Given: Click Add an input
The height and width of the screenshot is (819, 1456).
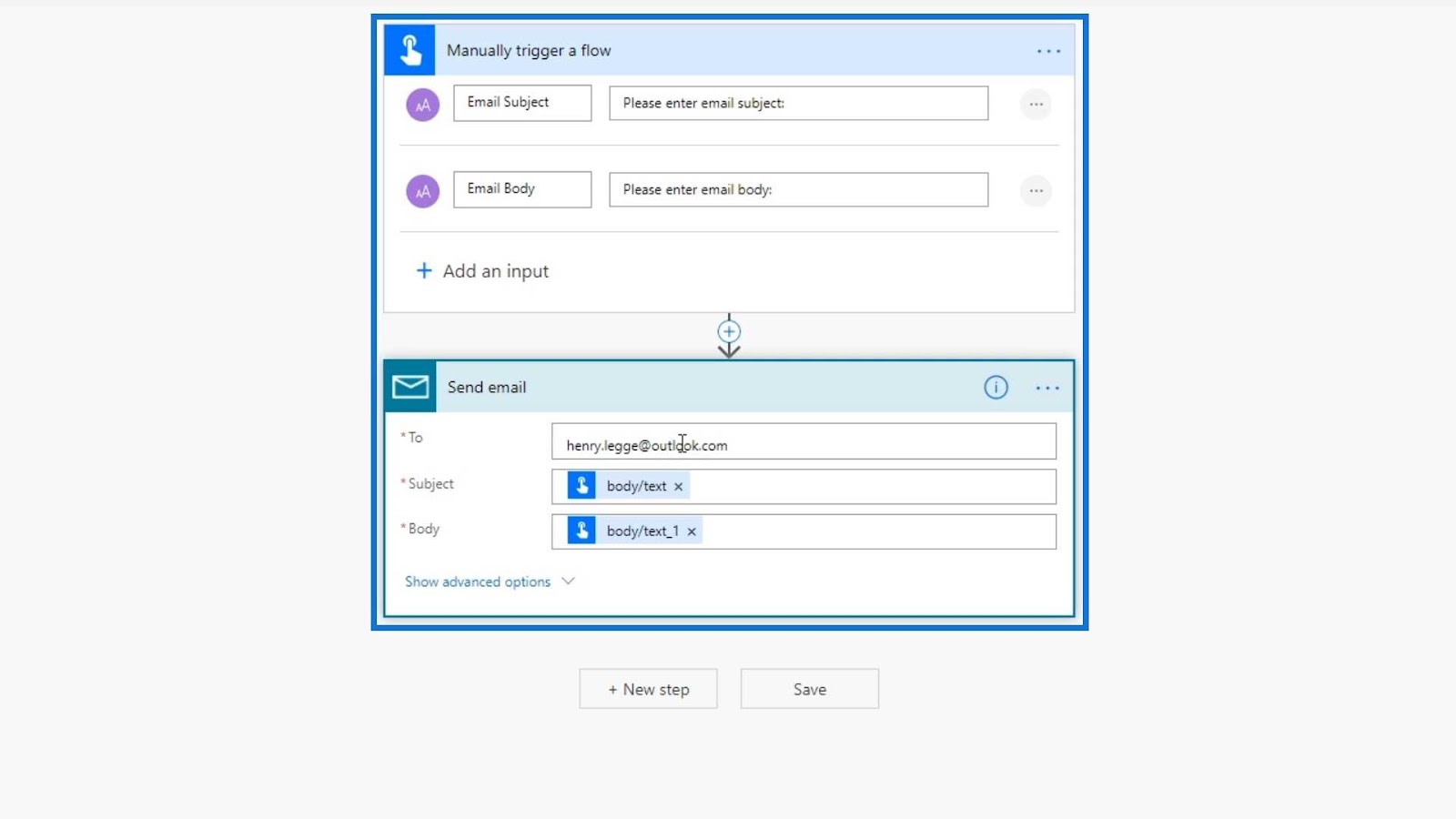Looking at the screenshot, I should (496, 271).
